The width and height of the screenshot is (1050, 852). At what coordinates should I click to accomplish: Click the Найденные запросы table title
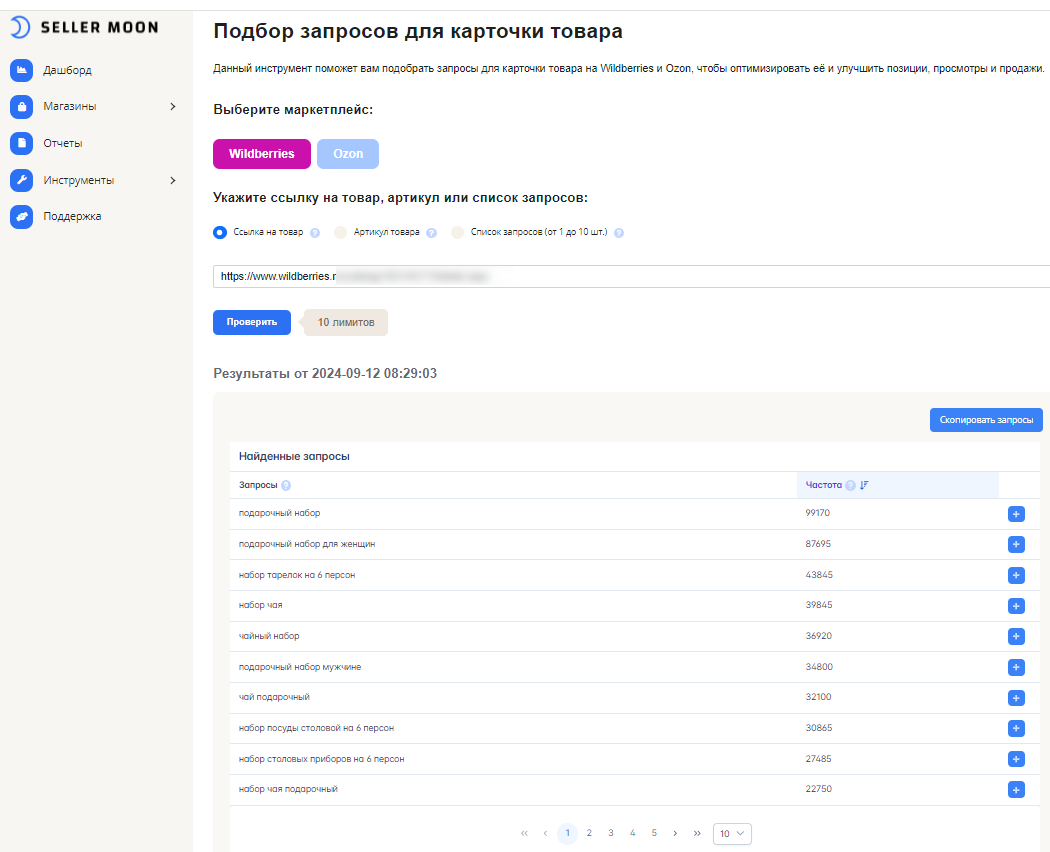[x=294, y=456]
